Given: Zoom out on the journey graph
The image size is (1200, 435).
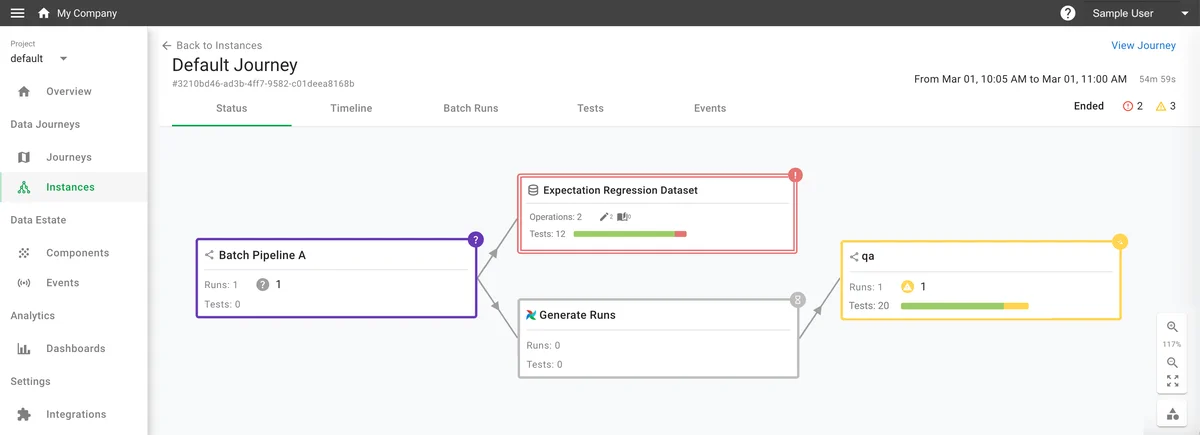Looking at the screenshot, I should pos(1172,362).
